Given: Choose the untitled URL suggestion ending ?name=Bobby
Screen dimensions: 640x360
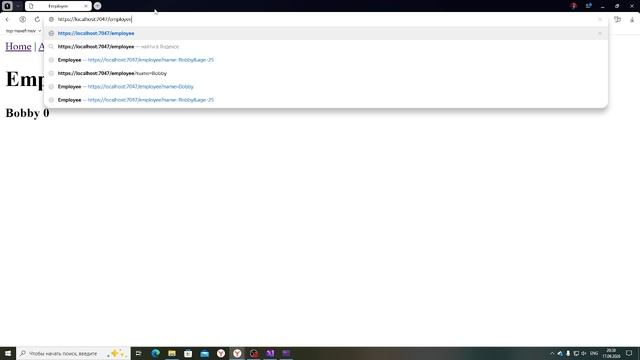Looking at the screenshot, I should [326, 73].
